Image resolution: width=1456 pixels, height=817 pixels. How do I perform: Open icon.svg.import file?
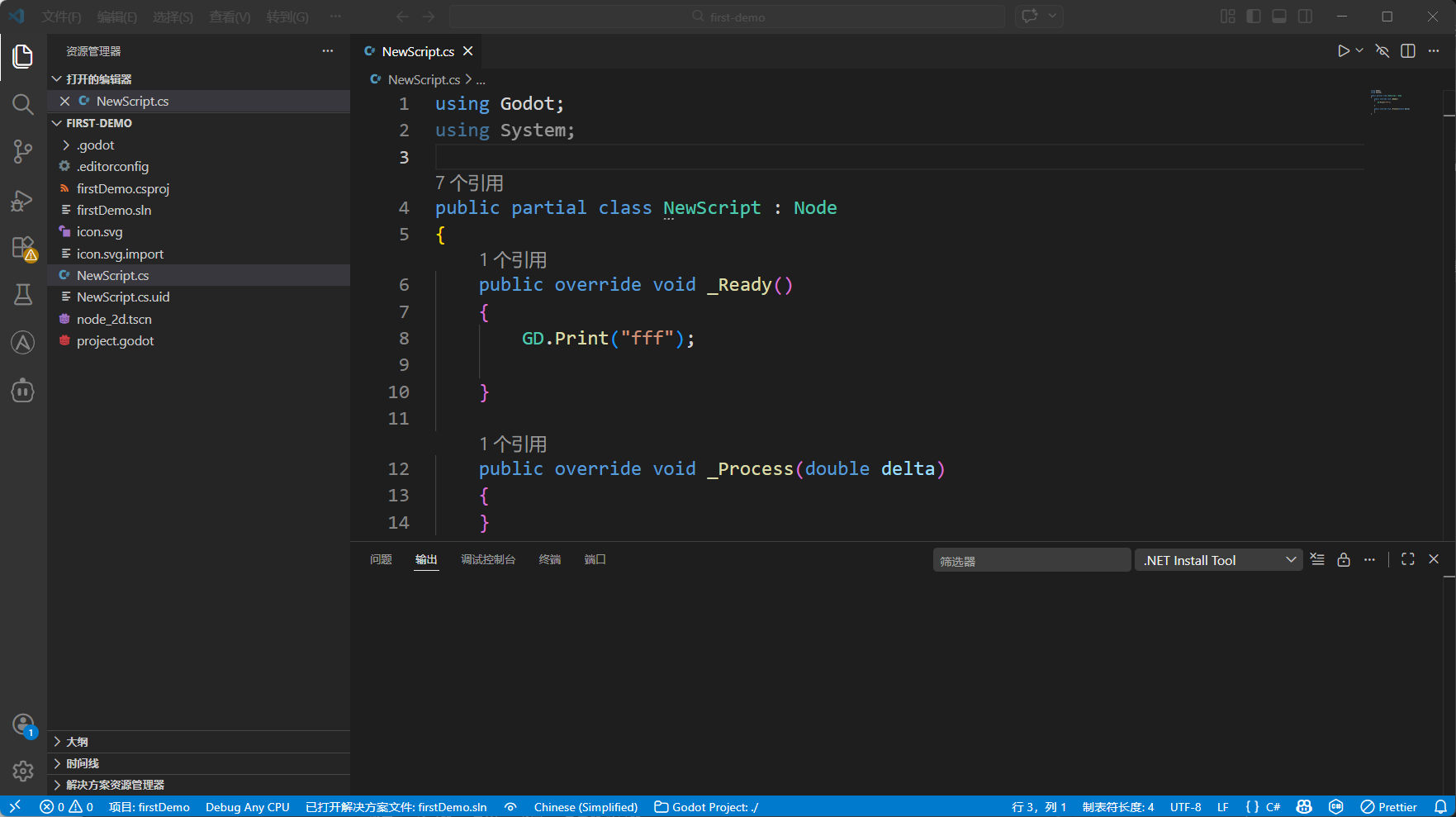[120, 254]
